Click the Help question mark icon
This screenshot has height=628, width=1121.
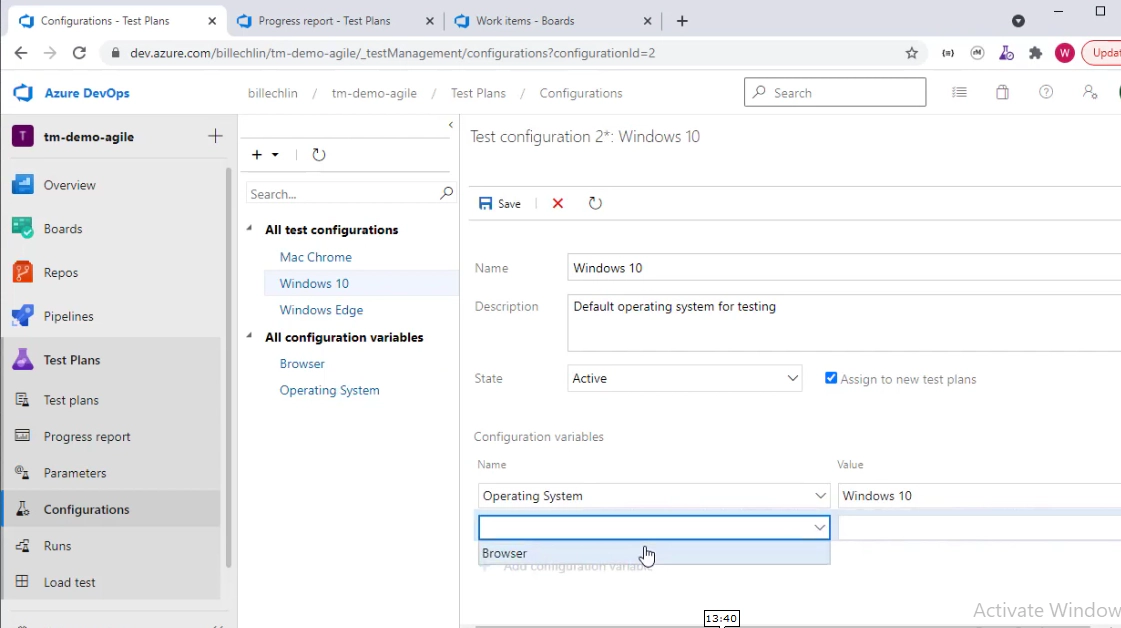[x=1046, y=92]
